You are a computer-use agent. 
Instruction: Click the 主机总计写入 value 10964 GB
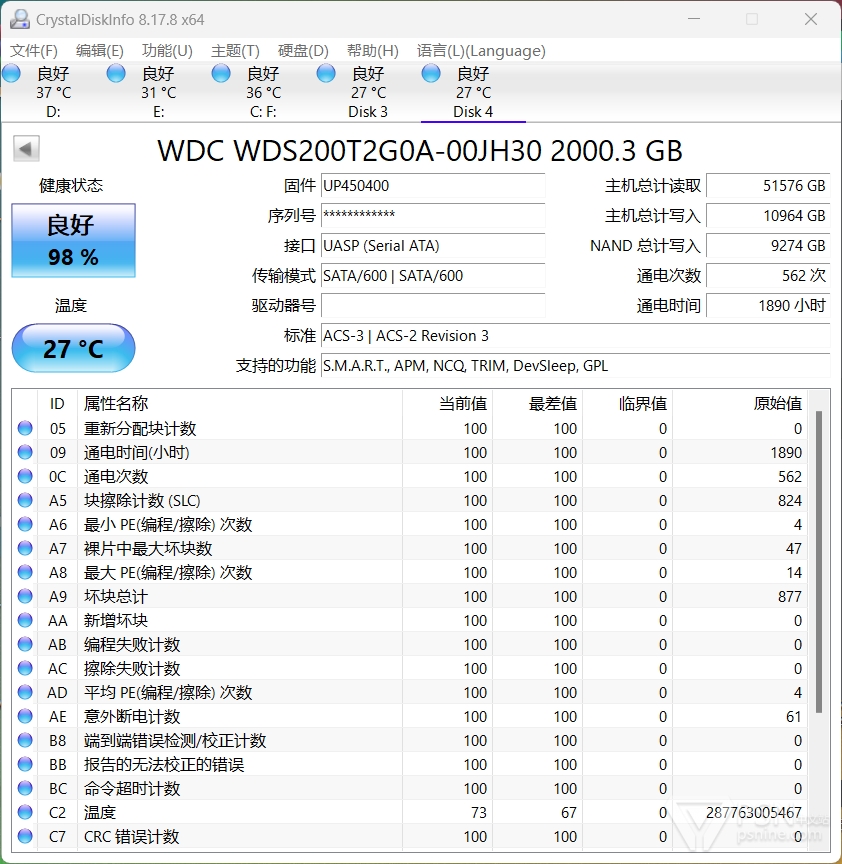pyautogui.click(x=768, y=215)
